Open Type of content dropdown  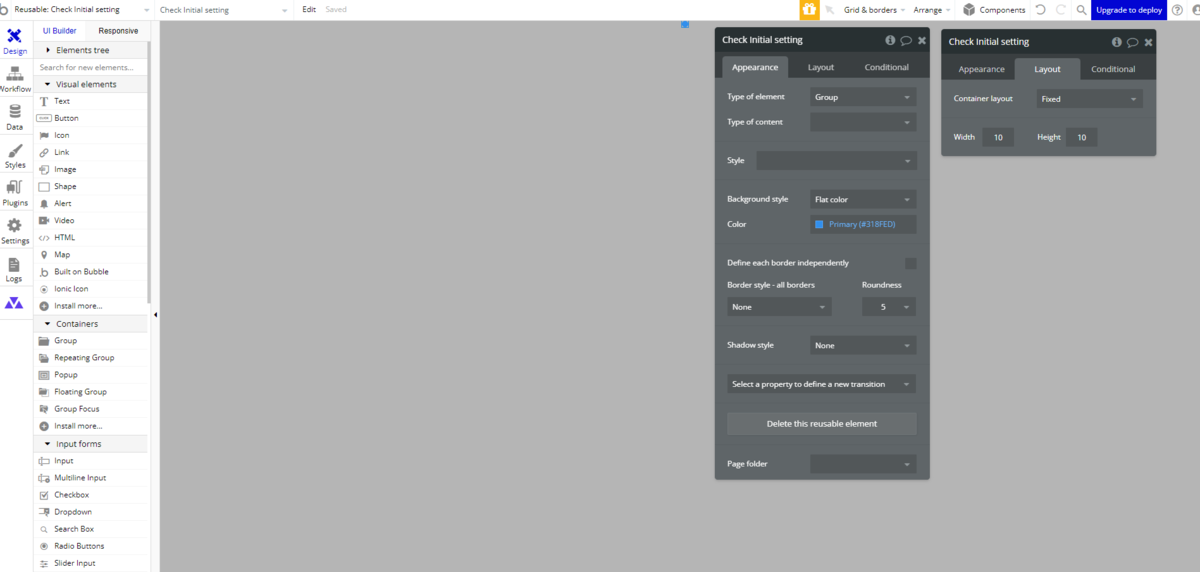pos(863,122)
